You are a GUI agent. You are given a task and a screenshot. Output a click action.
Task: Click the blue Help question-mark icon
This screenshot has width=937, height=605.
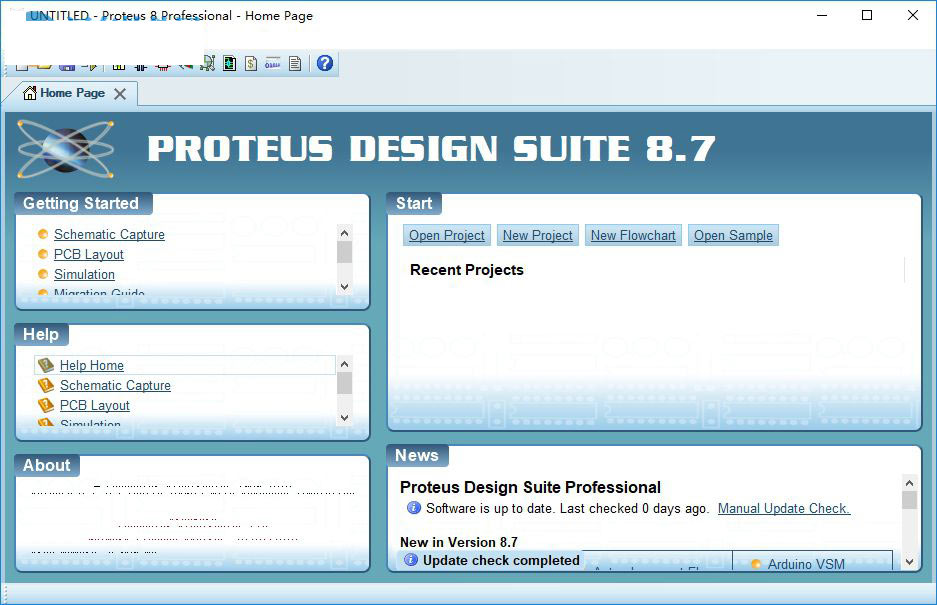tap(324, 63)
